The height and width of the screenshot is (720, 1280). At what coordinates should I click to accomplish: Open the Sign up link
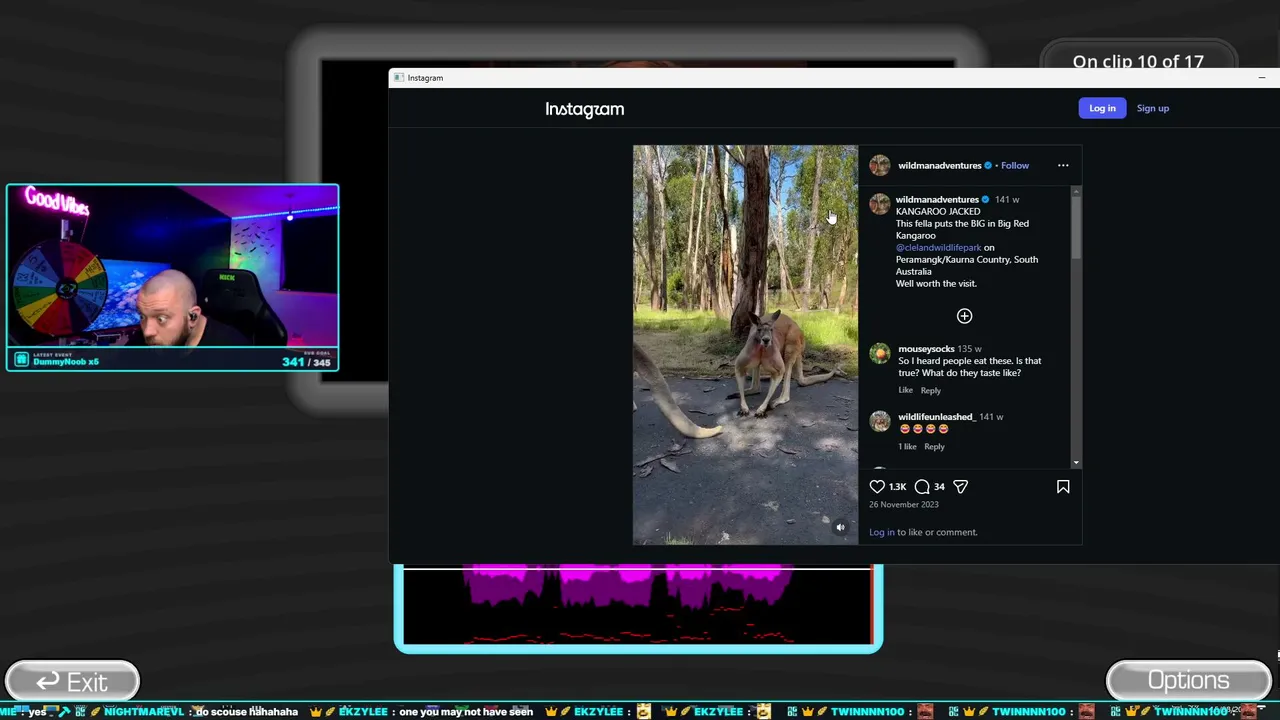1152,108
